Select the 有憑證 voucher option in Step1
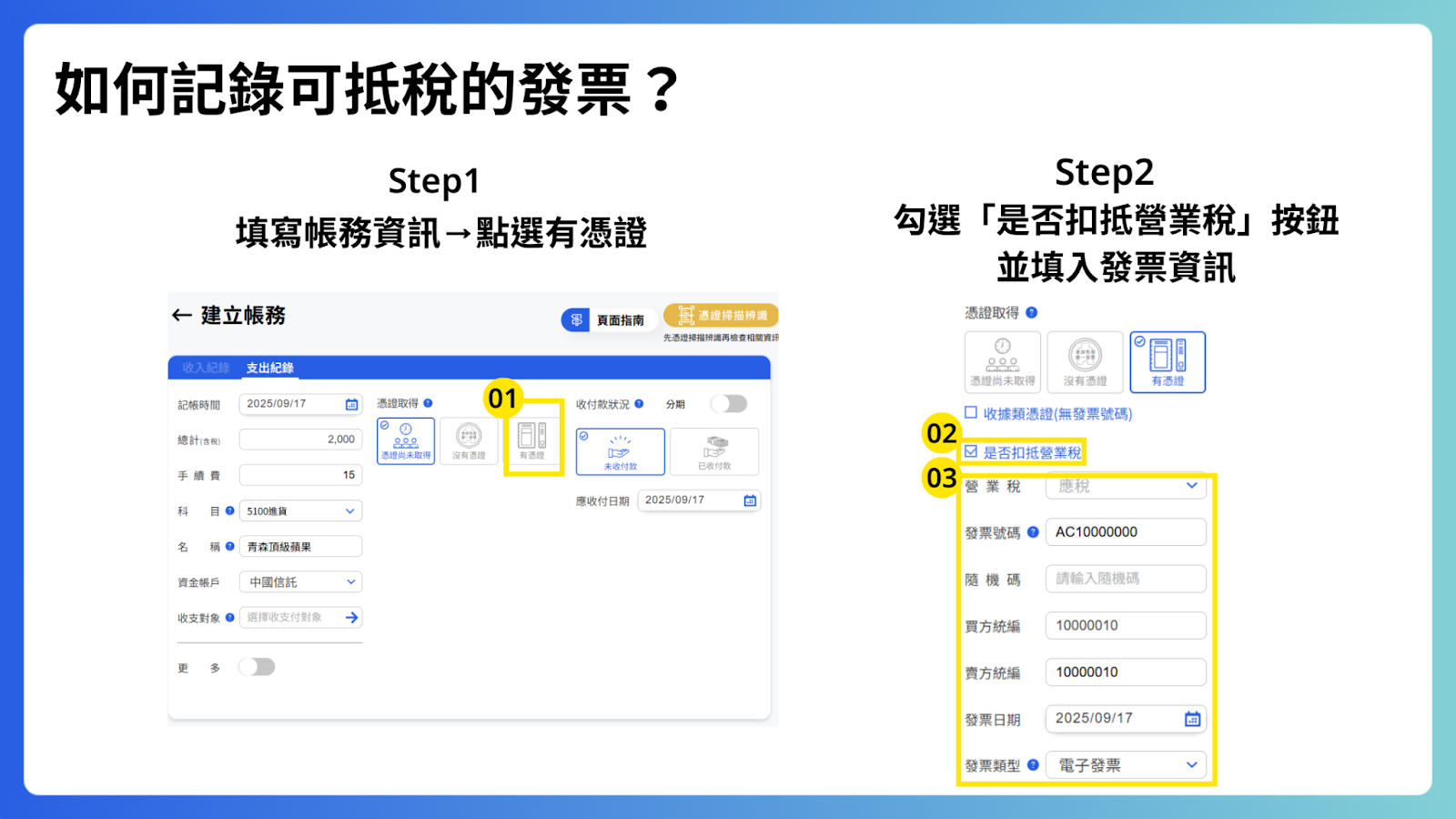Screen dimensions: 1456x819 point(533,440)
